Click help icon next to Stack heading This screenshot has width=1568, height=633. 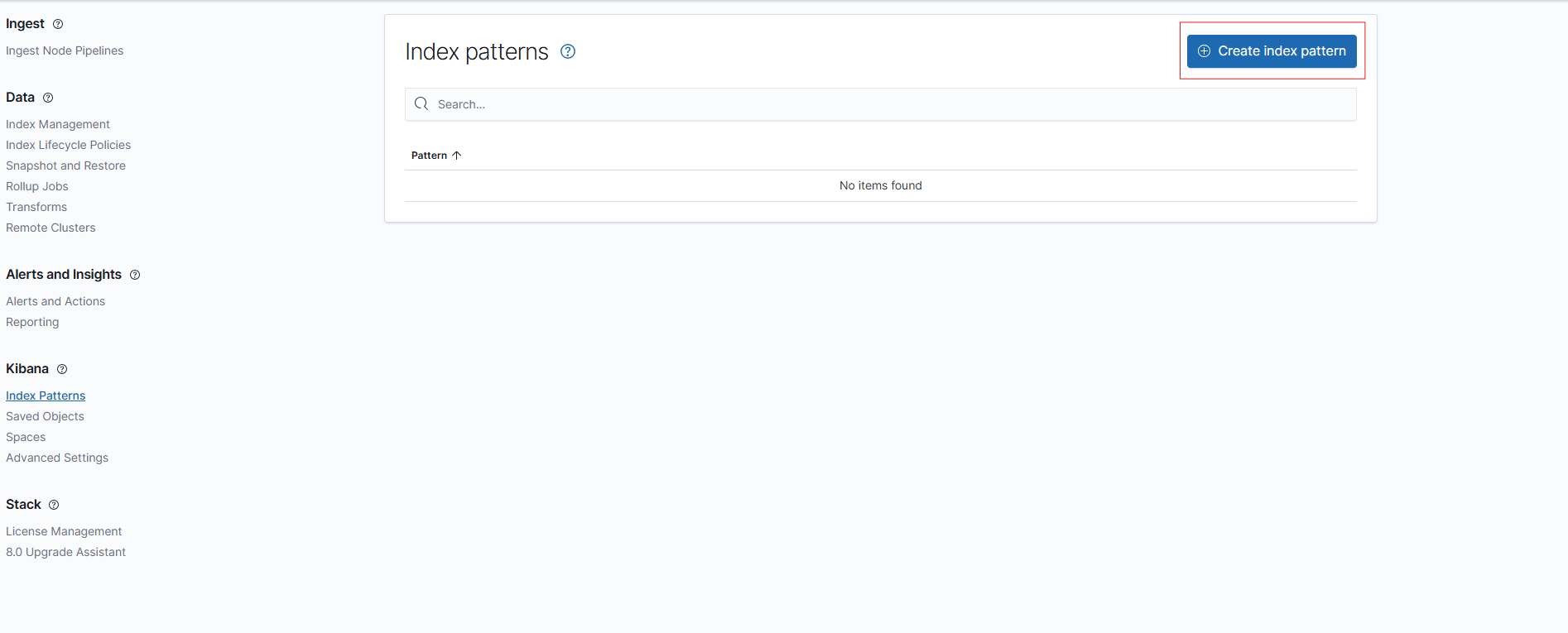[x=54, y=505]
